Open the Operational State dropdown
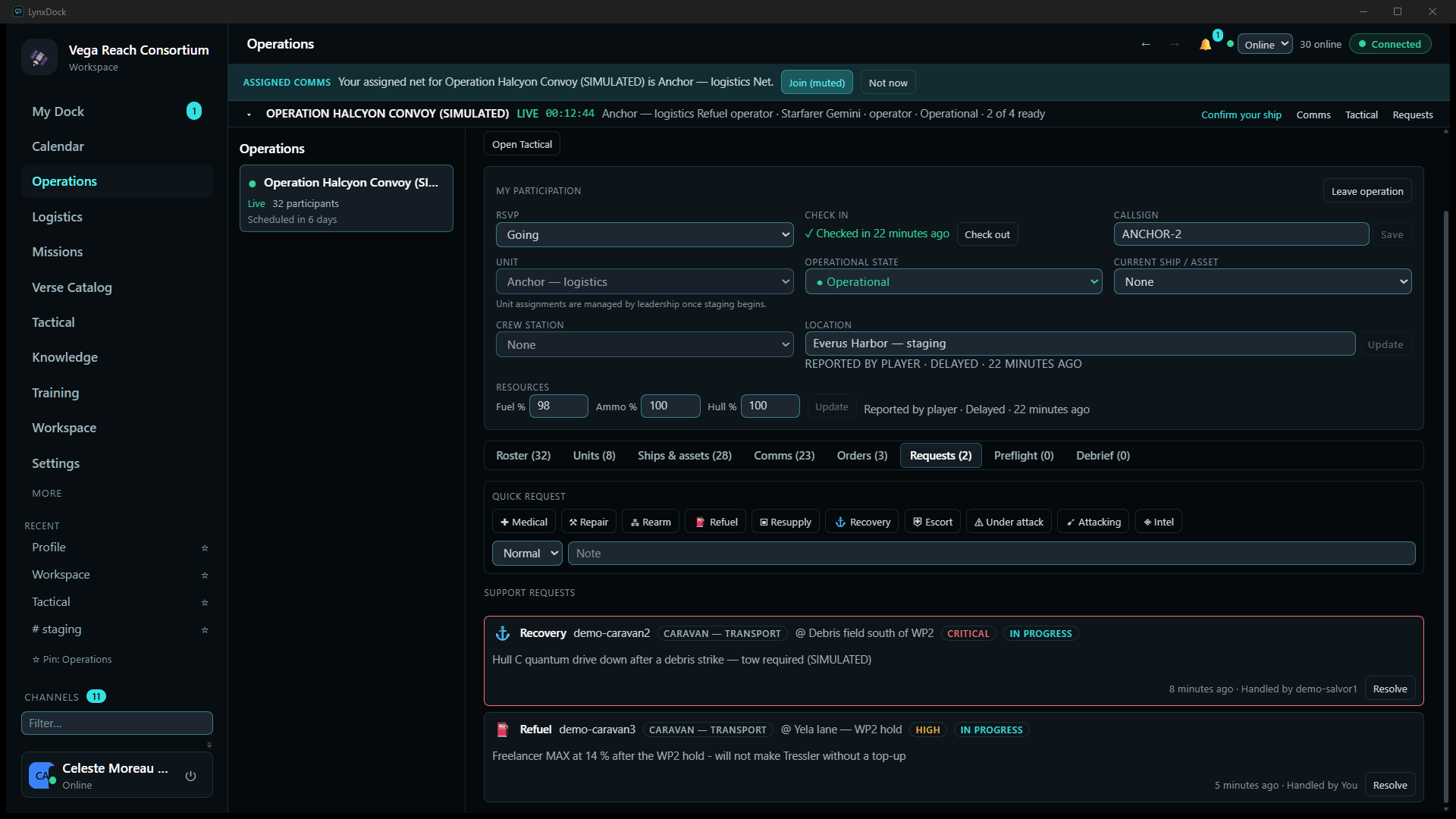1456x819 pixels. (x=953, y=282)
